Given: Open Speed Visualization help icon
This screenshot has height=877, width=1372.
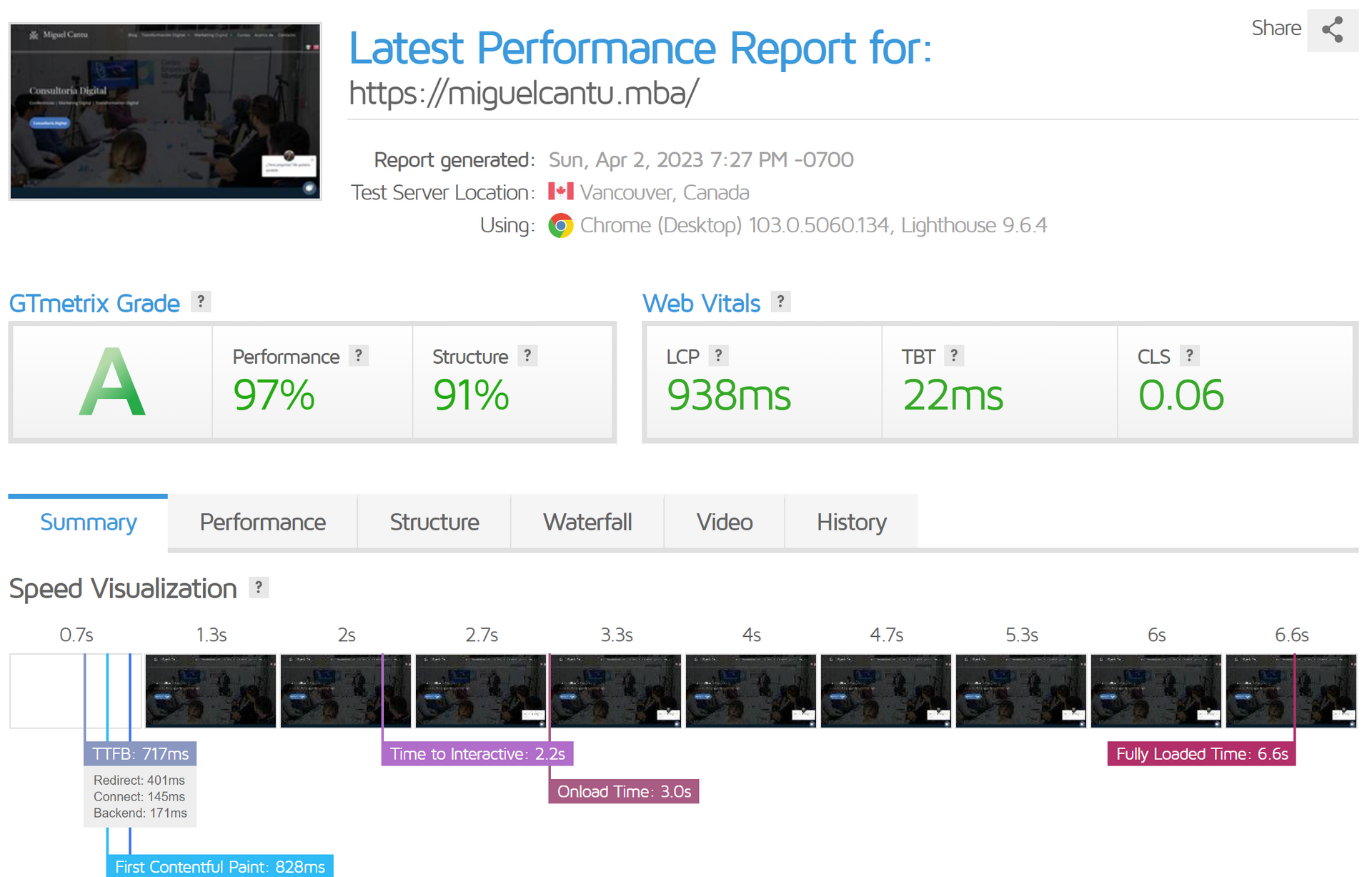Looking at the screenshot, I should tap(259, 588).
